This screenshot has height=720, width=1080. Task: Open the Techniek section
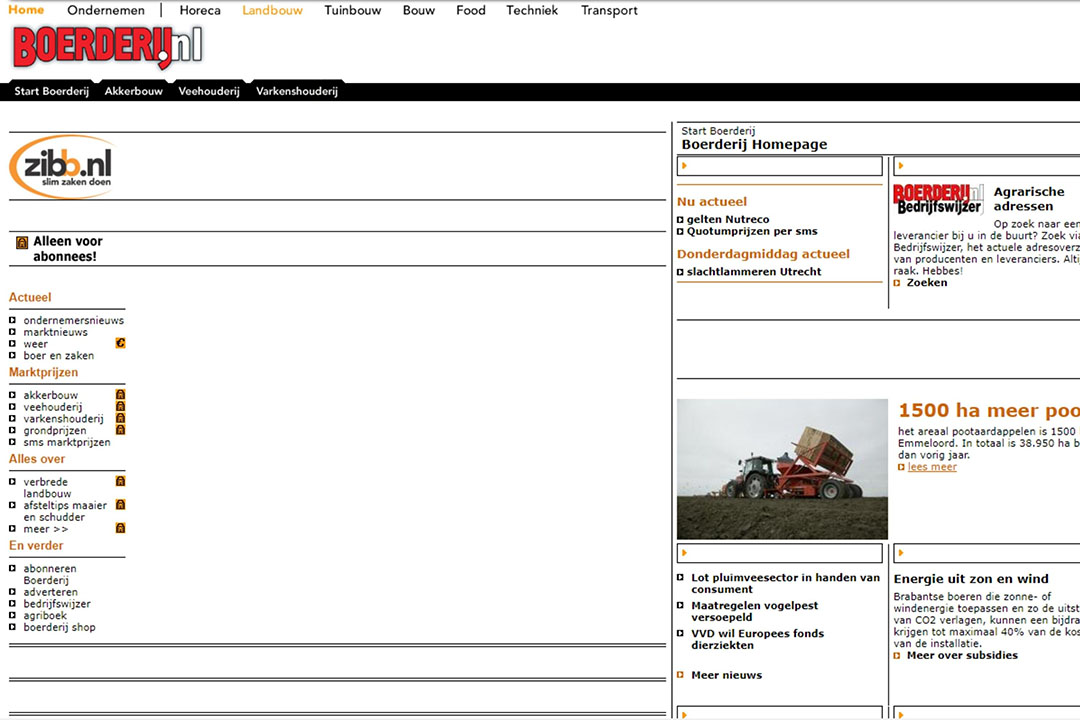(x=532, y=10)
